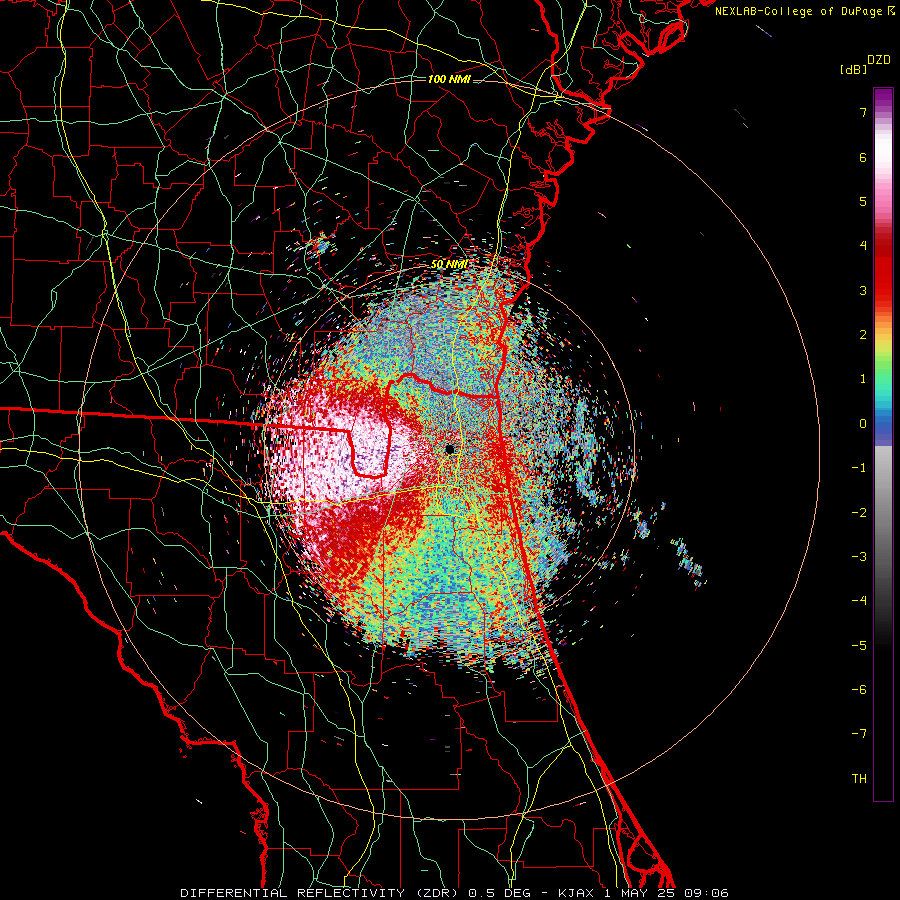Screen dimensions: 900x900
Task: Click the 1 value on color scale
Action: click(863, 379)
